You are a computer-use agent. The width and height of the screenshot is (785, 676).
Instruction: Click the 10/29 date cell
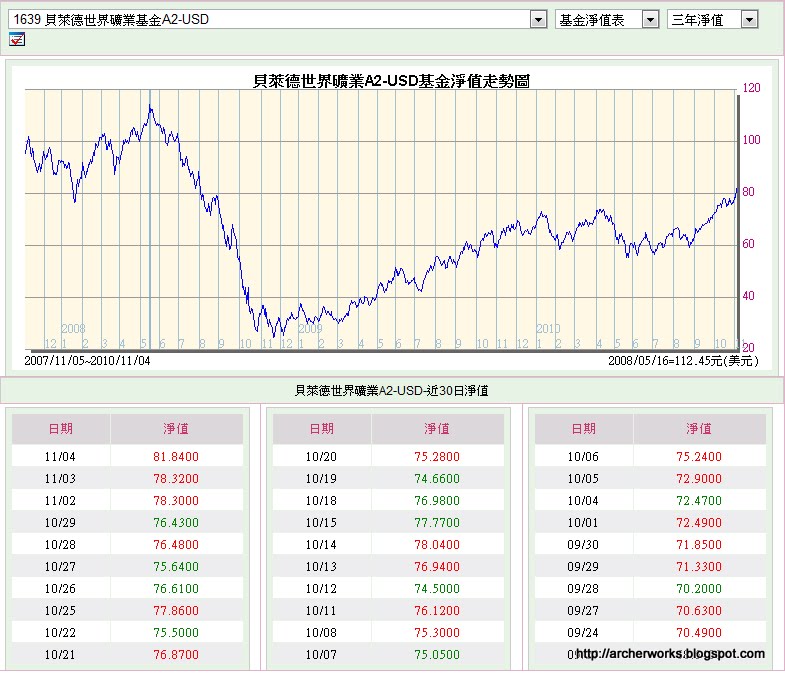[x=60, y=523]
